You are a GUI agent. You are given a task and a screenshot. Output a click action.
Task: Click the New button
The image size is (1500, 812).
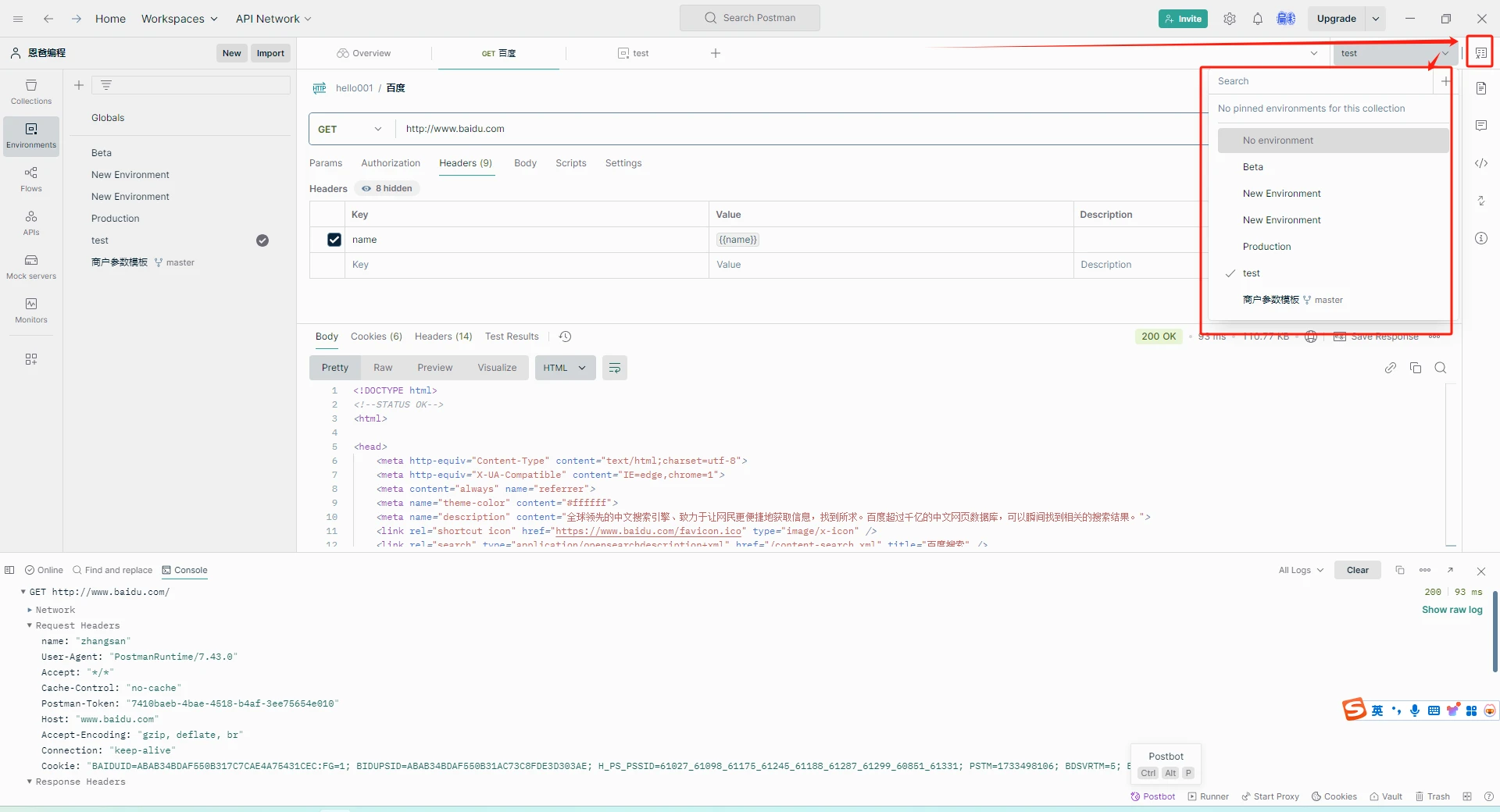tap(232, 53)
